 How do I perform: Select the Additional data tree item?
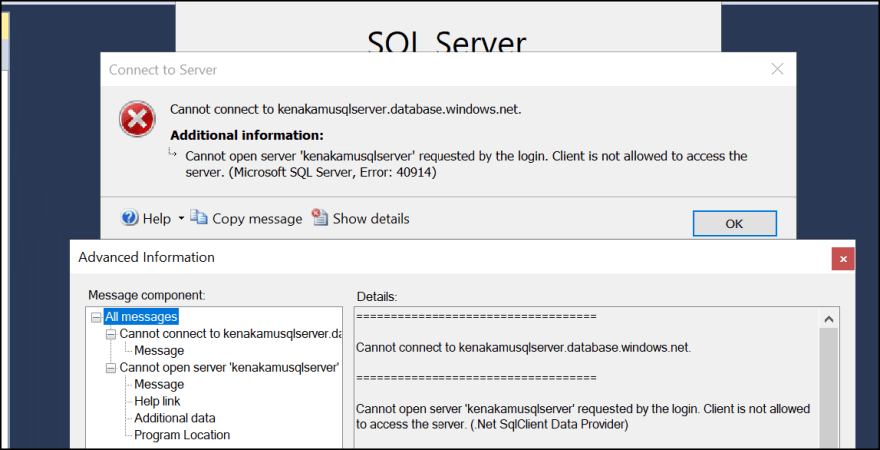(175, 418)
